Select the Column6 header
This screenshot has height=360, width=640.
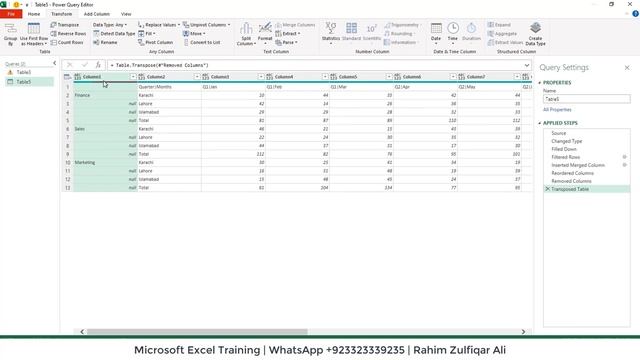[x=425, y=77]
